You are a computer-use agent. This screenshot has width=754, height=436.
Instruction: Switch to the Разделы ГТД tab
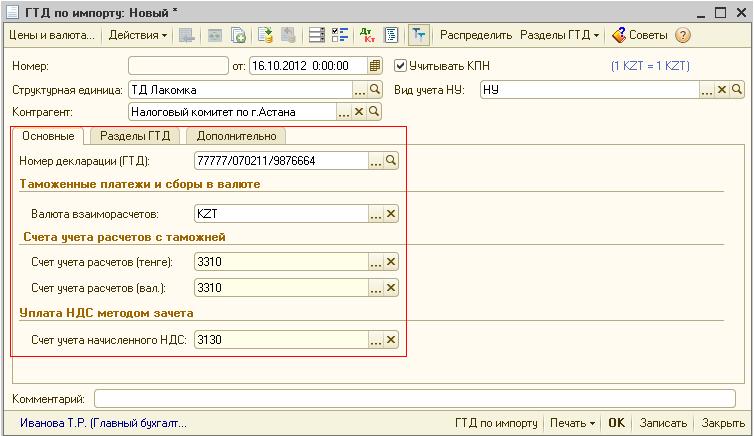pos(136,136)
